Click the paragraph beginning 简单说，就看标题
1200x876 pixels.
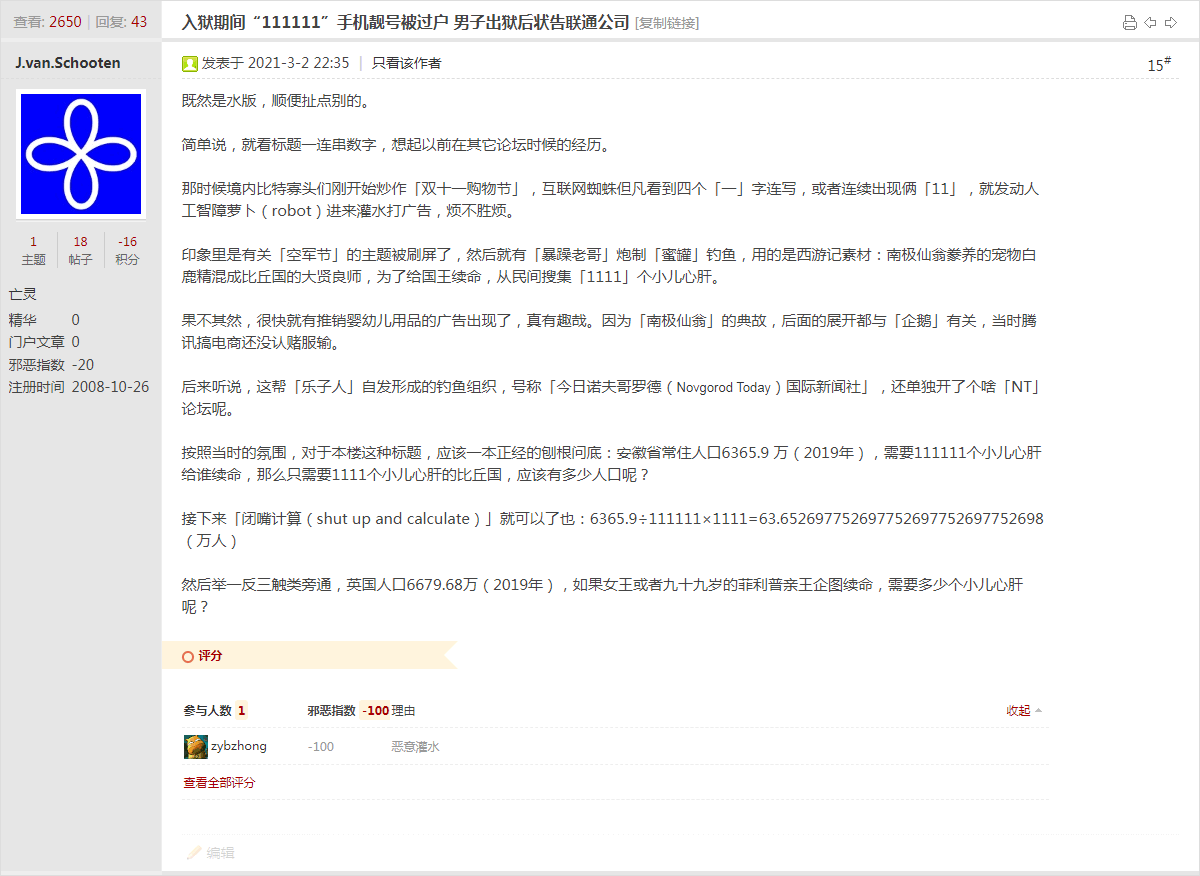pyautogui.click(x=396, y=145)
